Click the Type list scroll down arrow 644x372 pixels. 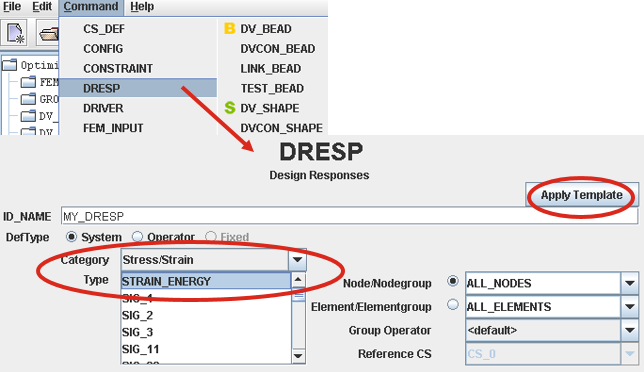(298, 356)
